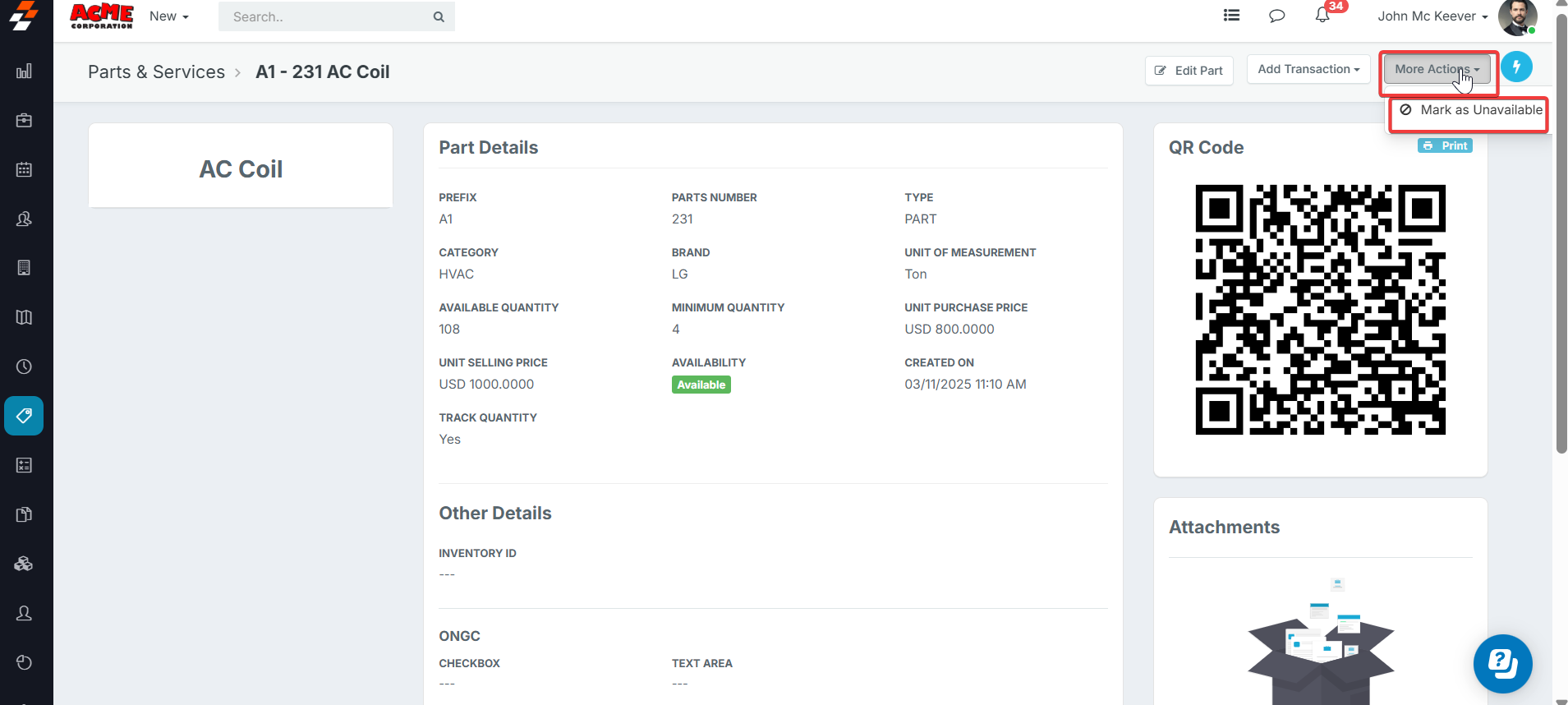The height and width of the screenshot is (705, 1568).
Task: Print the QR code
Action: [1445, 145]
